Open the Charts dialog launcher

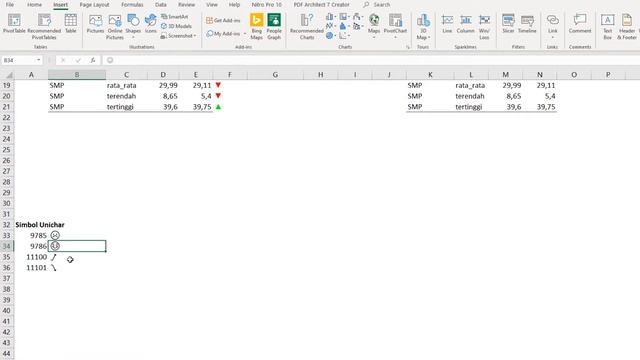(408, 47)
